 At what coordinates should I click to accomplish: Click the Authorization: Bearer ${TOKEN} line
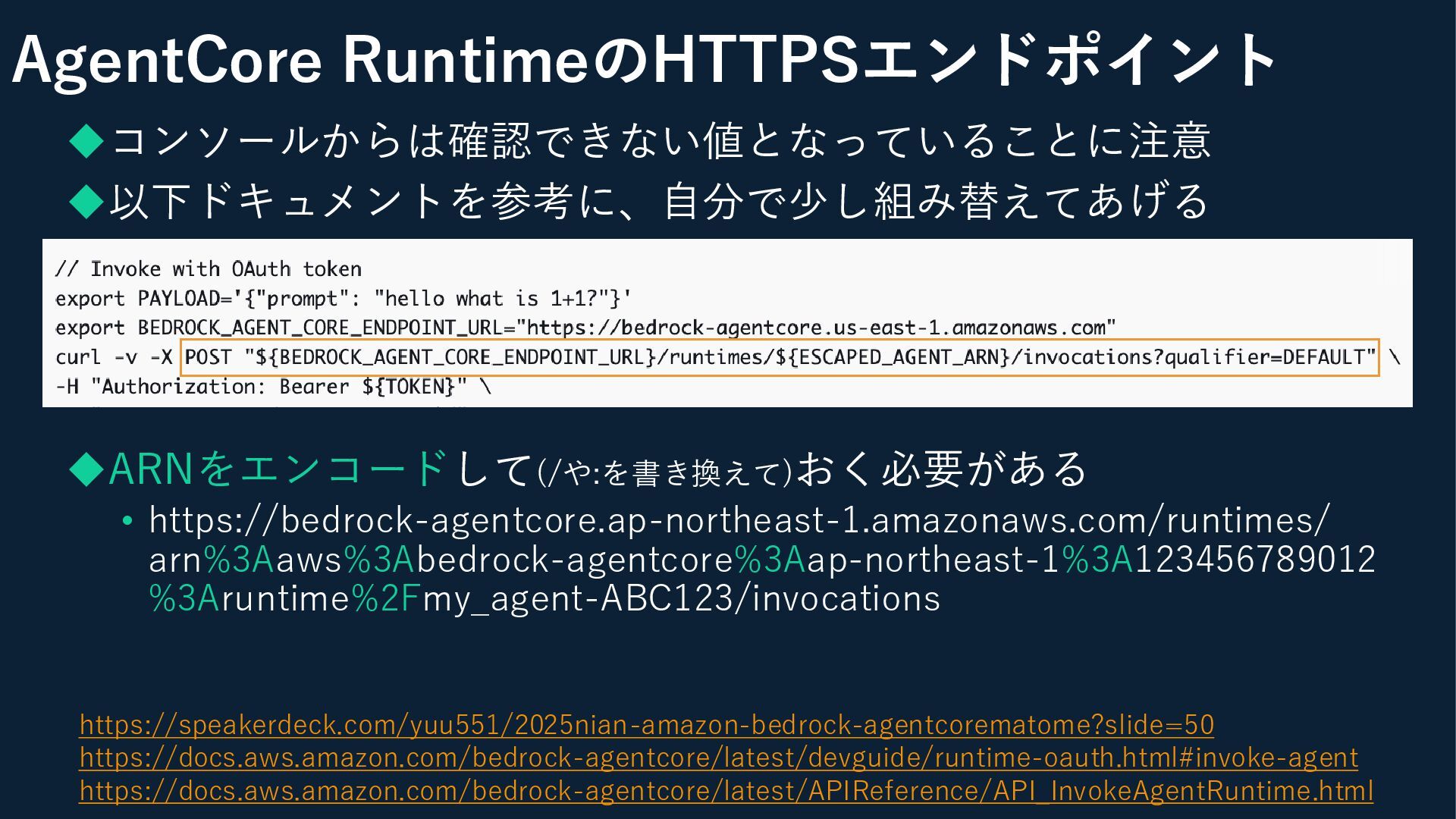(x=273, y=388)
